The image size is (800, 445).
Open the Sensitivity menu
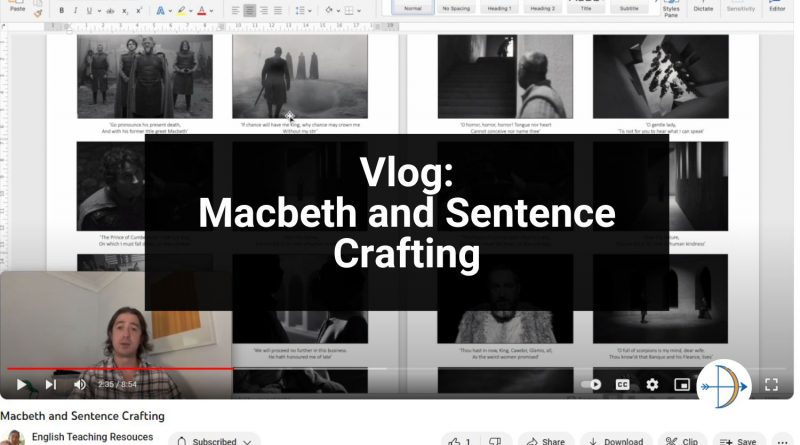tap(740, 7)
